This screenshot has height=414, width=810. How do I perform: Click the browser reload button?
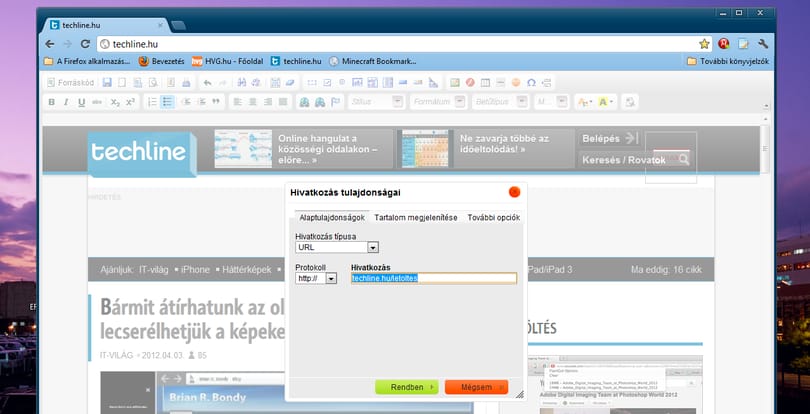coord(85,44)
